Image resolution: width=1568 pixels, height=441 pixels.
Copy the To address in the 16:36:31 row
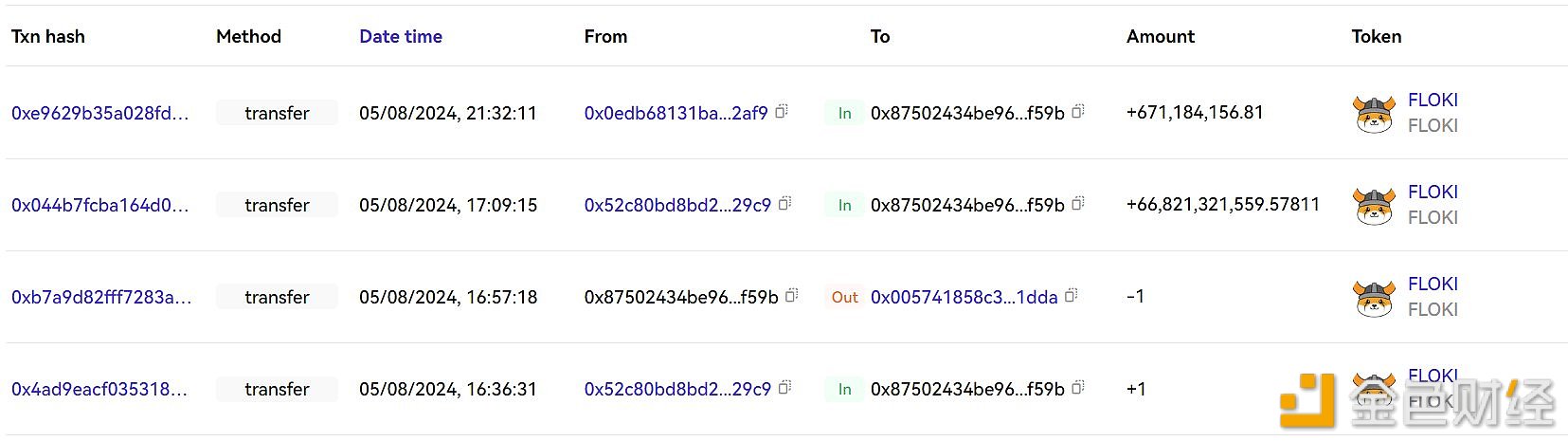pos(1078,388)
